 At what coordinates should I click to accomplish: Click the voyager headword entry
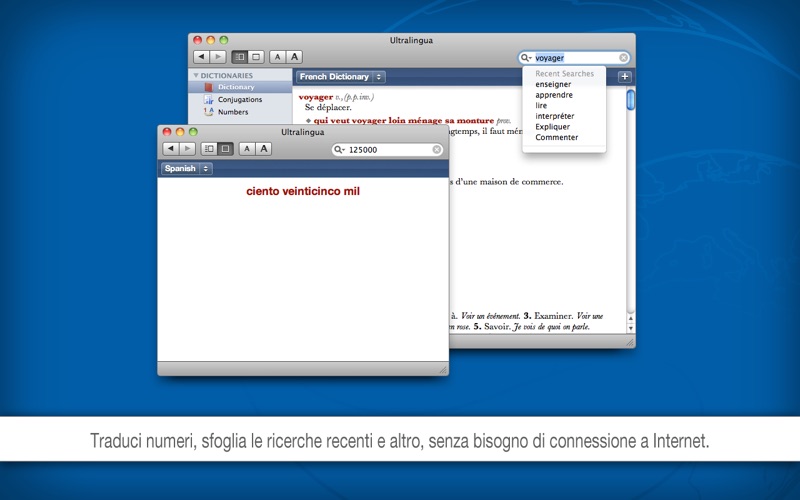315,97
